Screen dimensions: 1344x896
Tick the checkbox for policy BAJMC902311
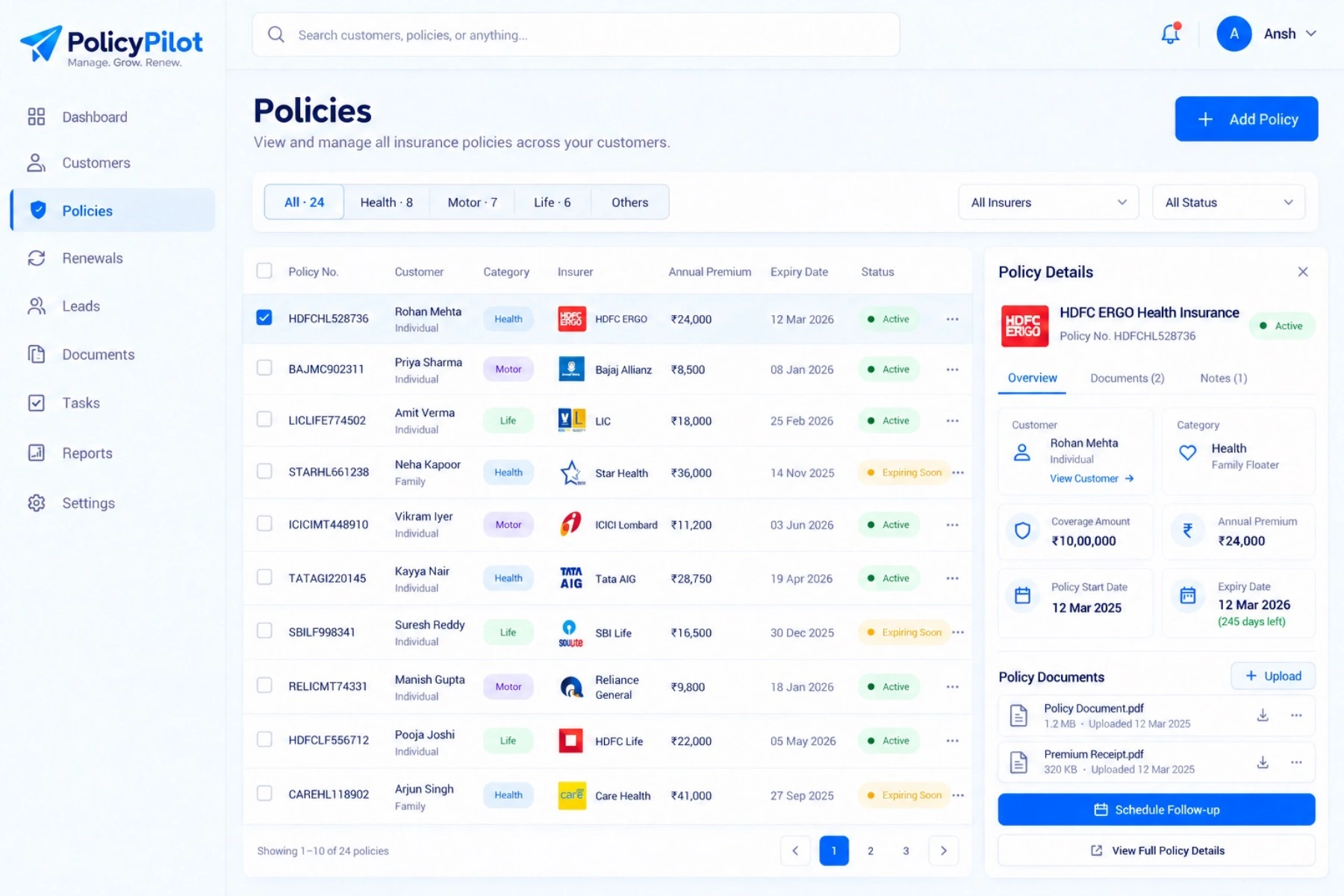264,368
